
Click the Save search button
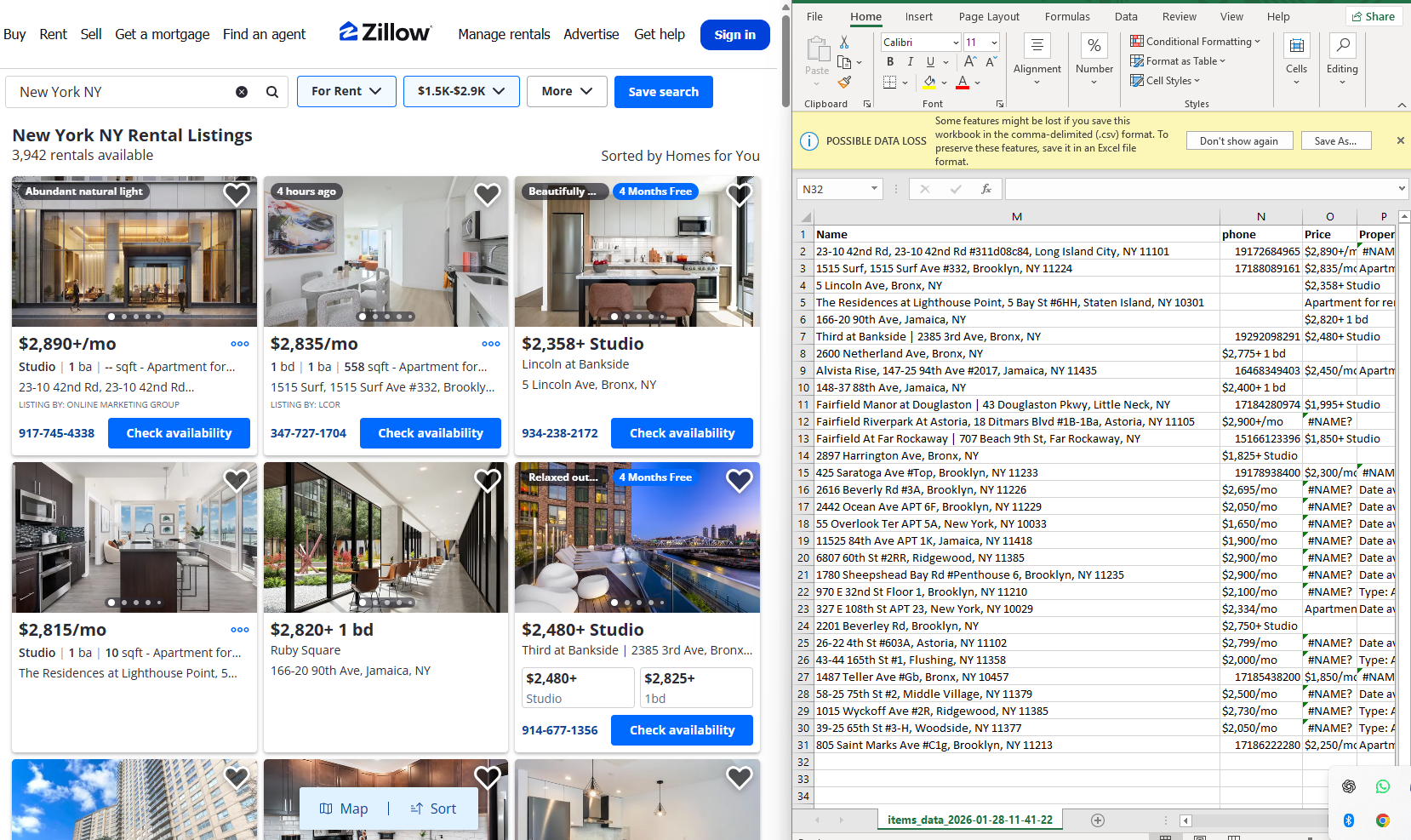point(663,92)
